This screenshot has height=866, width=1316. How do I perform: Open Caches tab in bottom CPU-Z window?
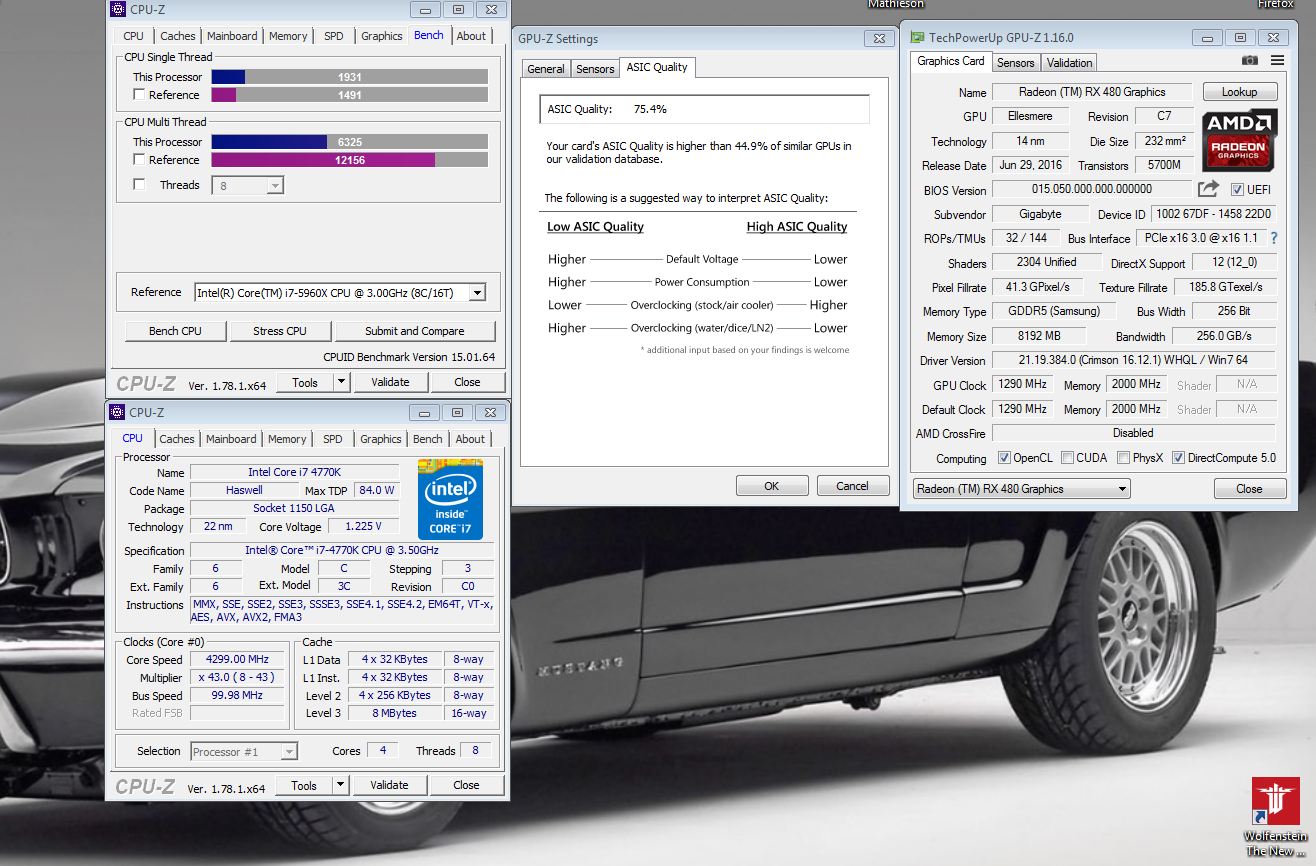(x=177, y=439)
